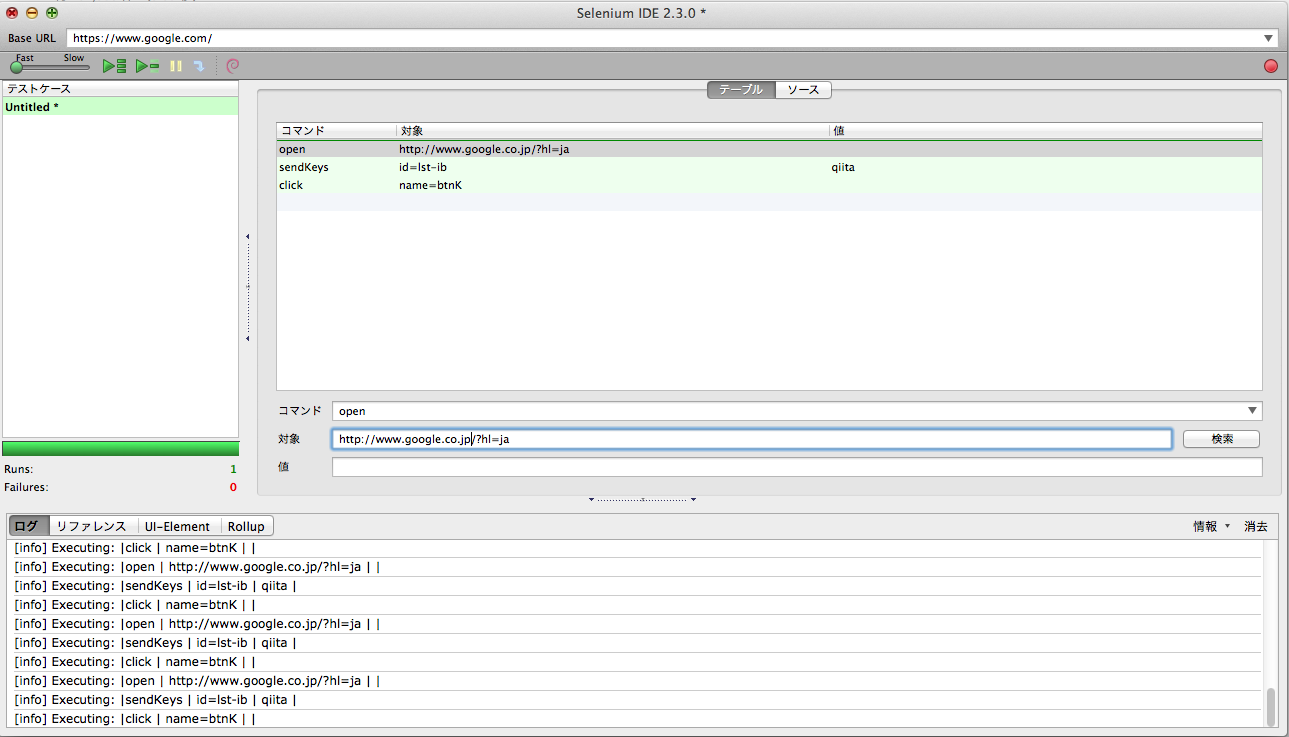Image resolution: width=1289 pixels, height=737 pixels.
Task: Click the 検索 button
Action: pos(1221,439)
